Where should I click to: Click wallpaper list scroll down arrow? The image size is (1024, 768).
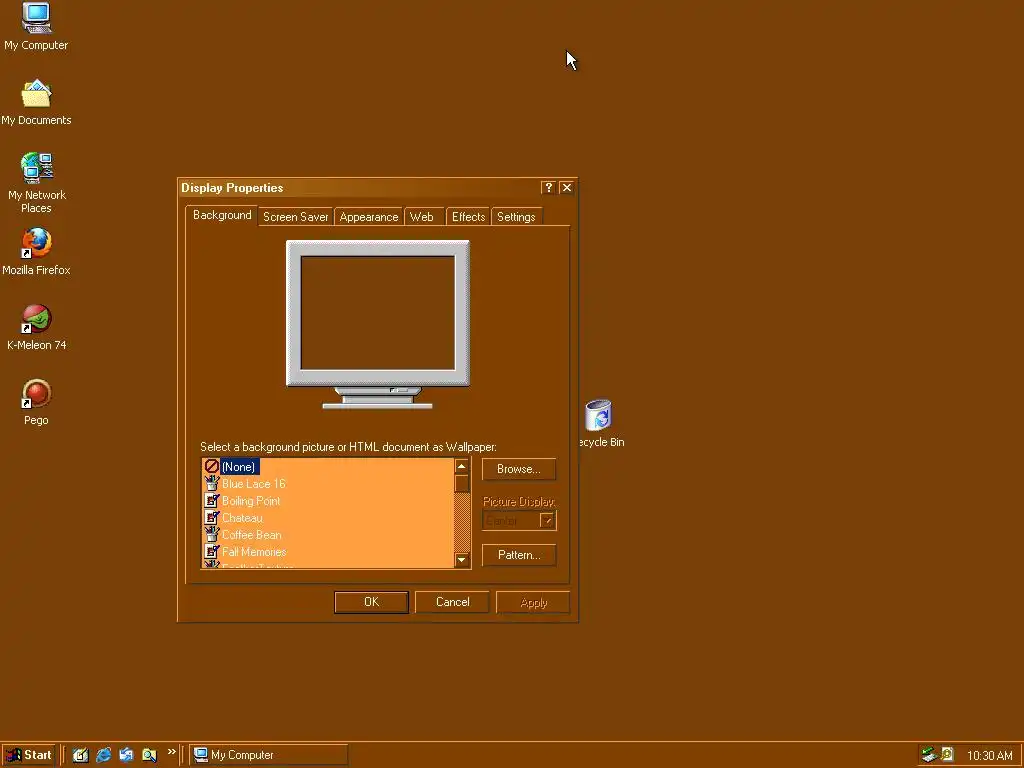click(x=462, y=560)
